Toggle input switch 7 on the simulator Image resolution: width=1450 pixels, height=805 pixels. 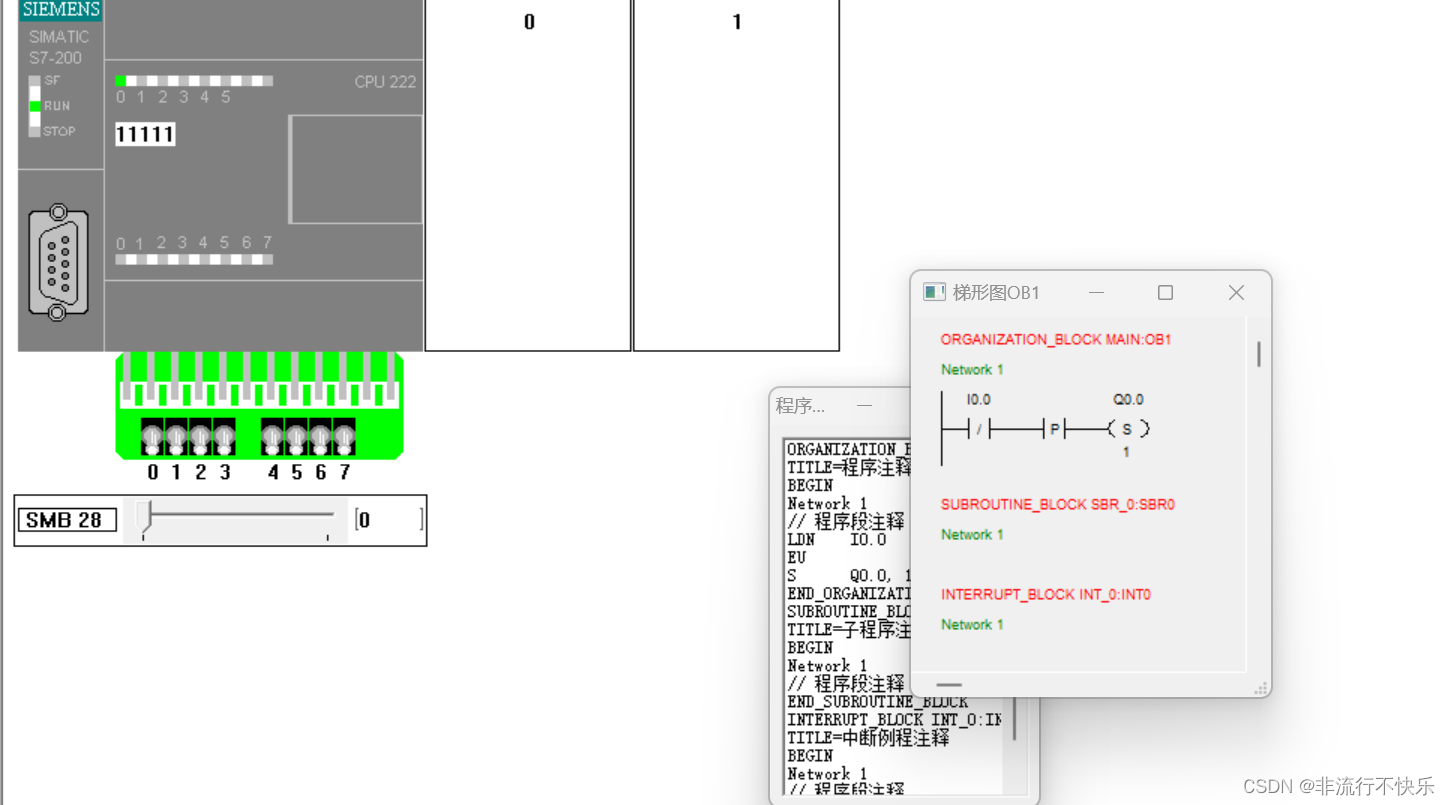coord(344,437)
